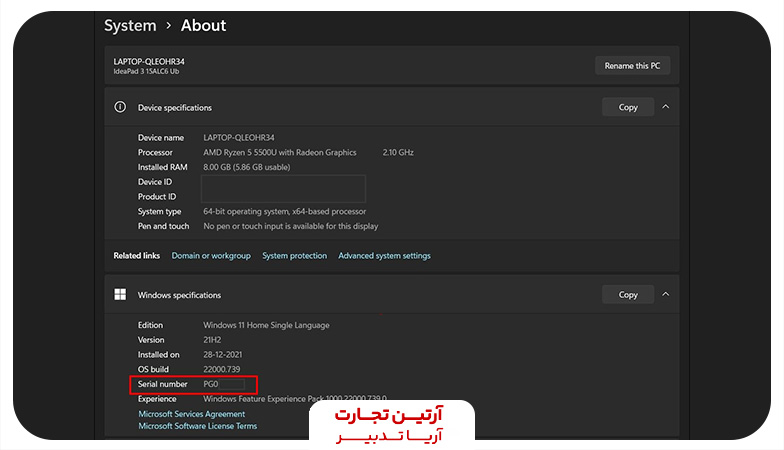Click the LAPTOP-QLEOHR34 name in the top card
Screen dimensions: 784x450
(149, 61)
